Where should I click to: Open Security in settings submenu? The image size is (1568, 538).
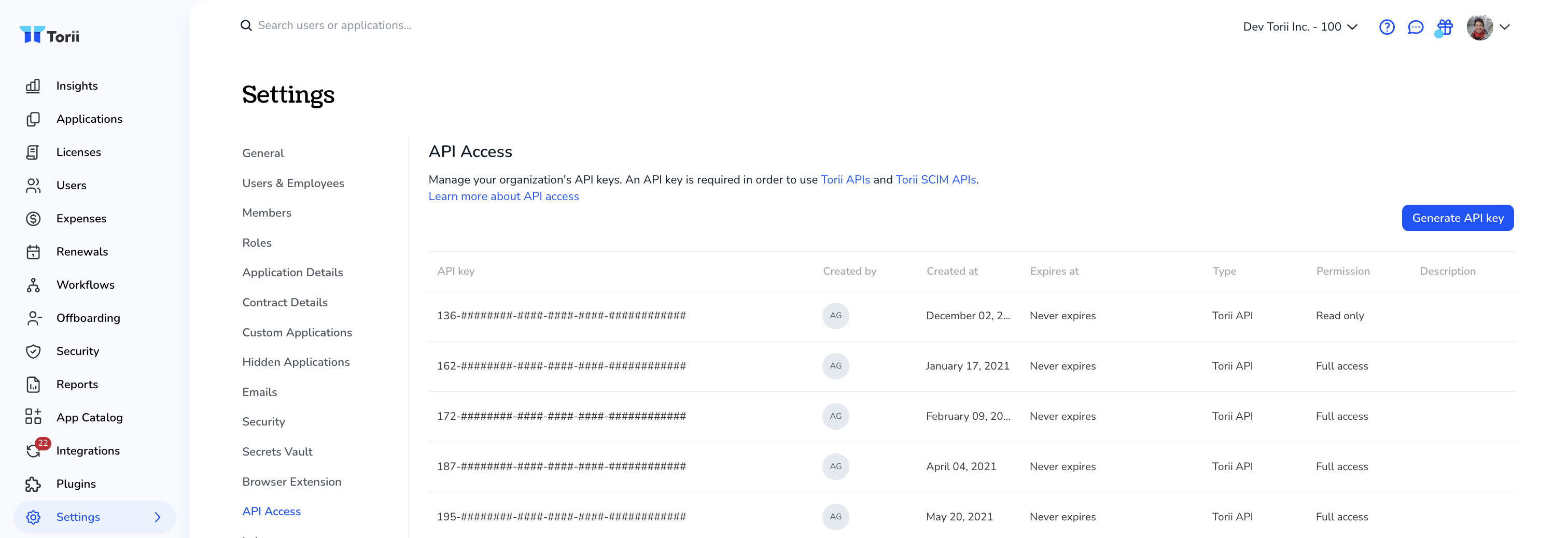[263, 422]
